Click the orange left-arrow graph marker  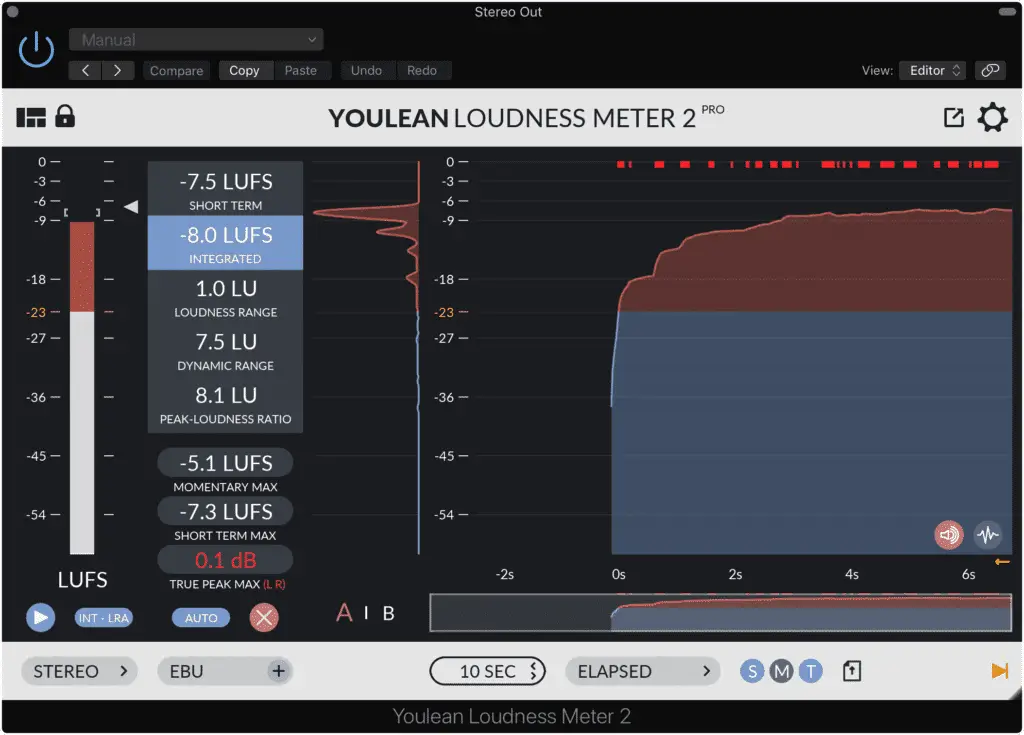(1002, 562)
